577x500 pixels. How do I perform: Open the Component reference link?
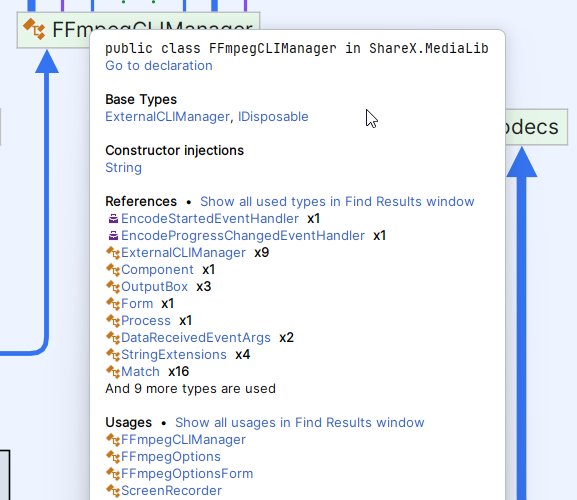pos(157,270)
